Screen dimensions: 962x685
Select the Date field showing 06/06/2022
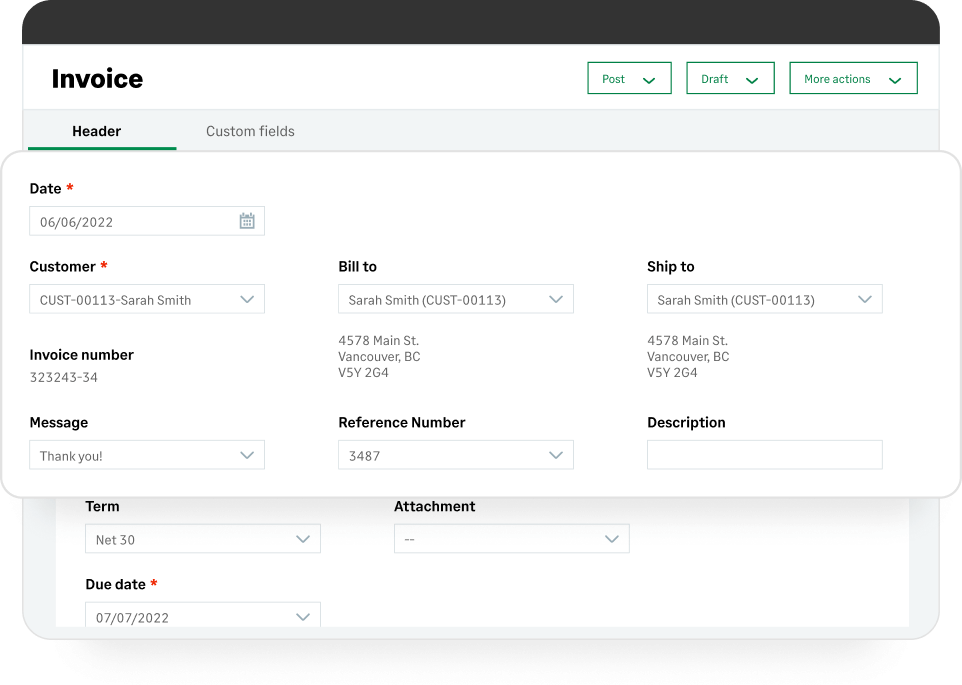(130, 220)
